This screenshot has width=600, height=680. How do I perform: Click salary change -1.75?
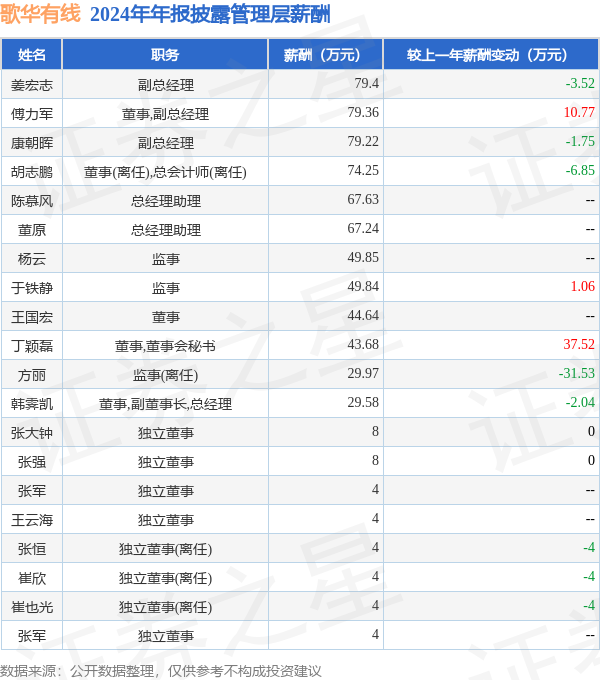click(580, 141)
